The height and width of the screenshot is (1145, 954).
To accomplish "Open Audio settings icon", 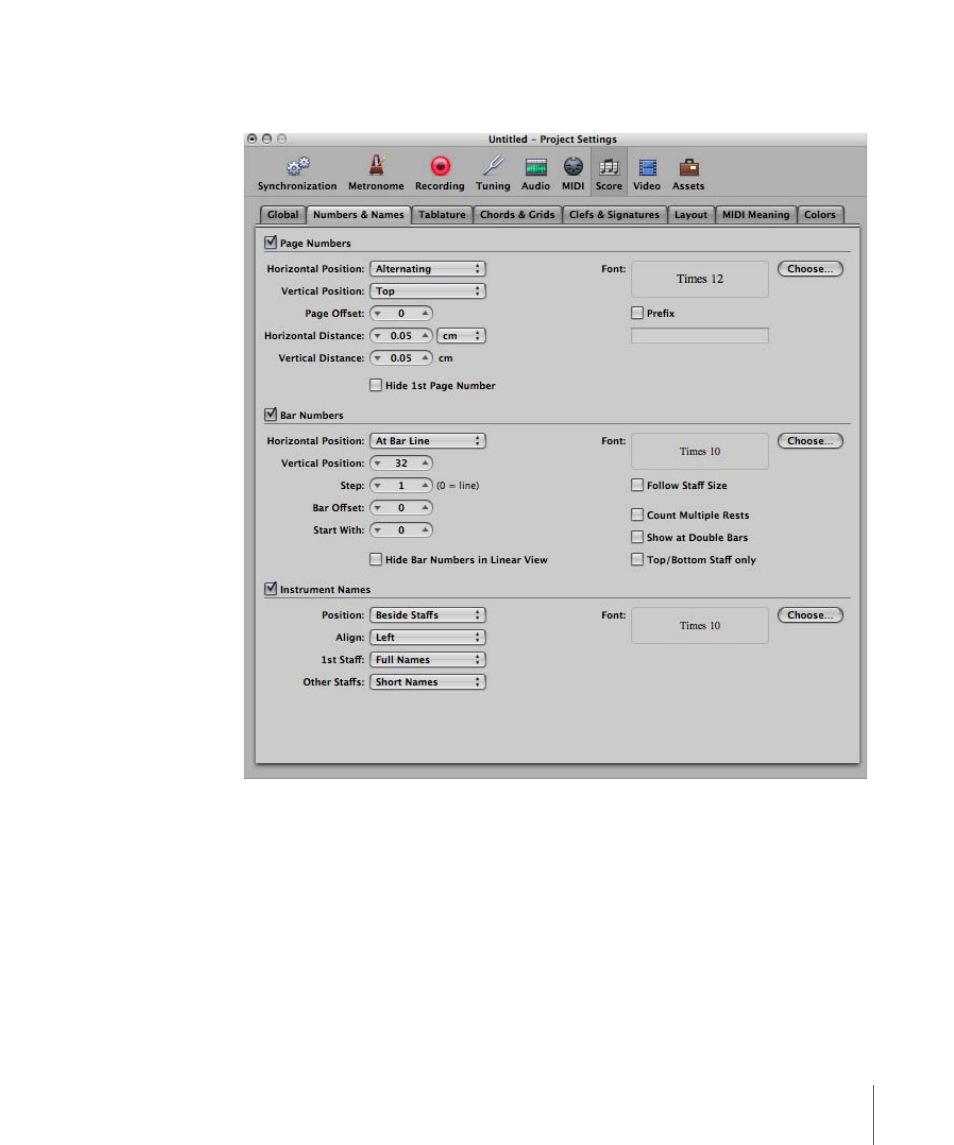I will click(x=535, y=167).
